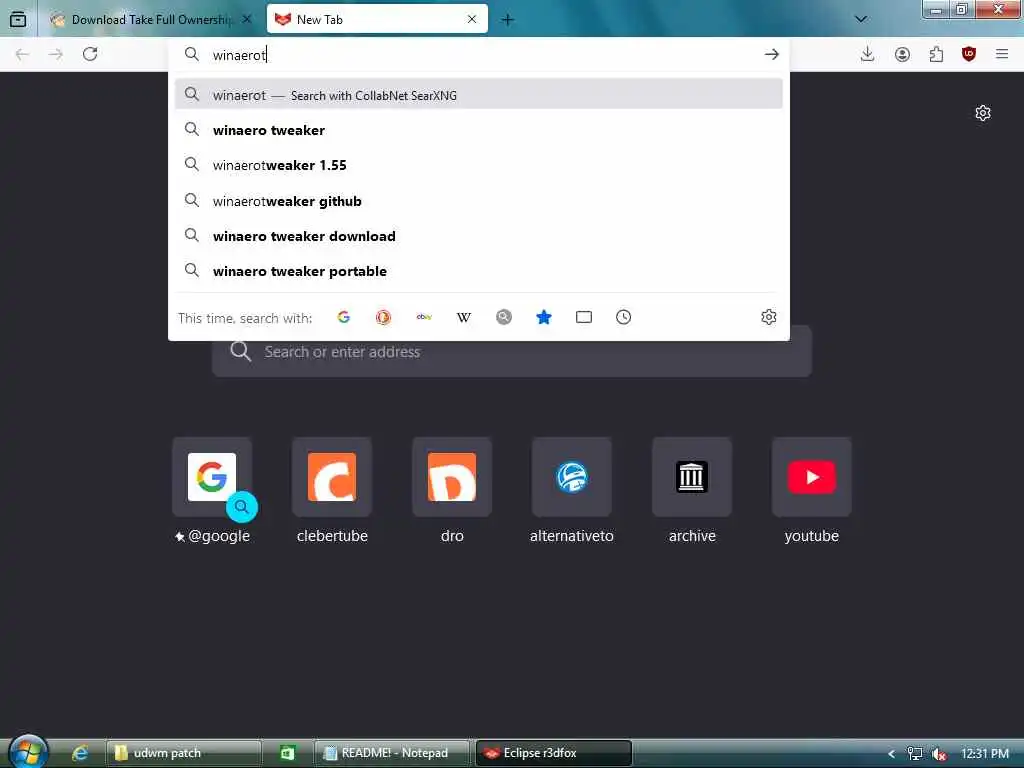
Task: Choose suggestion winaero tweaker portable
Action: [x=479, y=271]
